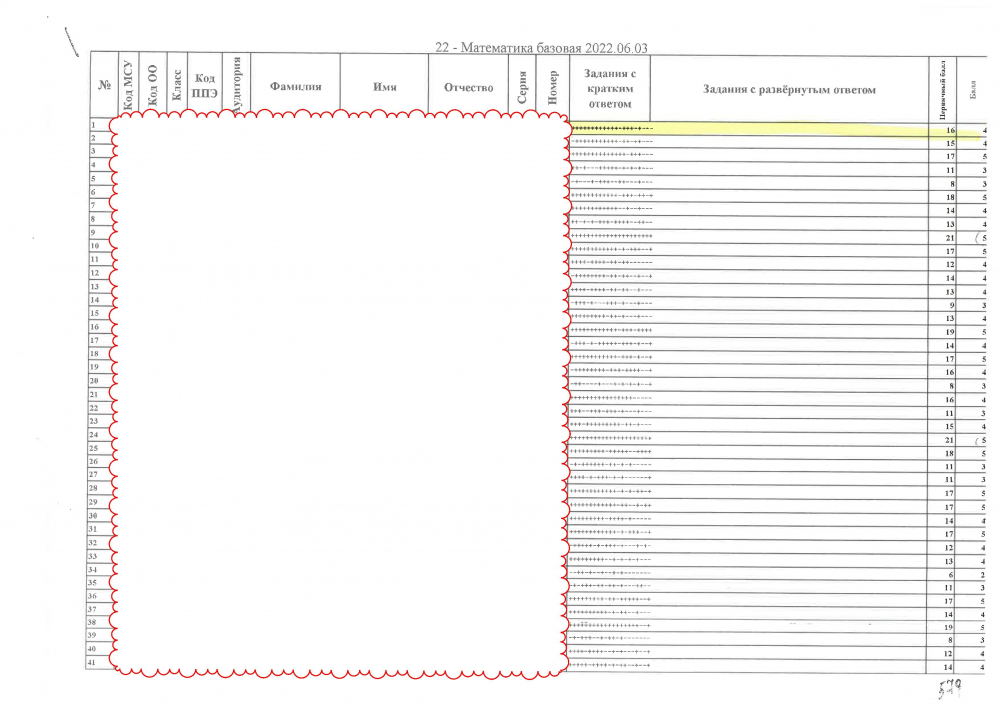Click row number 39 in № column
Screen dimensions: 1000x707
92,636
